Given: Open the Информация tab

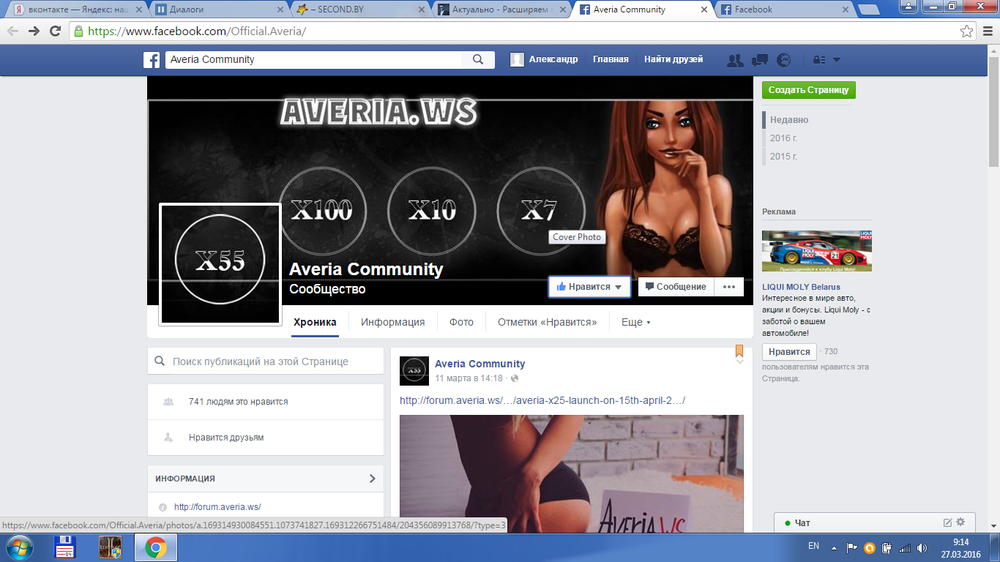Looking at the screenshot, I should pyautogui.click(x=393, y=322).
